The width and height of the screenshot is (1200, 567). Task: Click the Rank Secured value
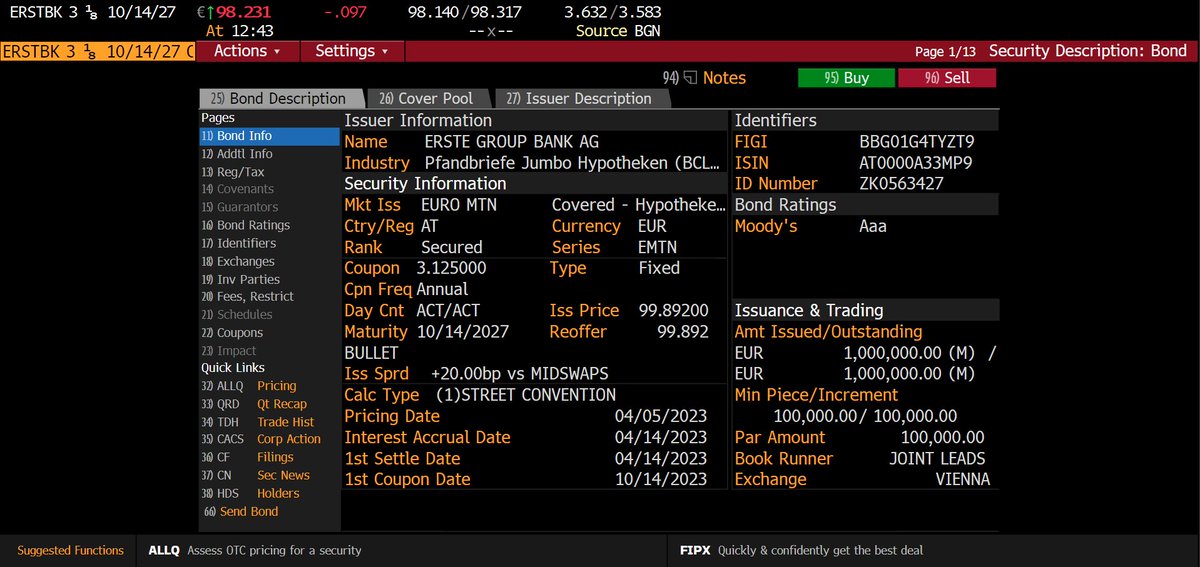(x=452, y=247)
